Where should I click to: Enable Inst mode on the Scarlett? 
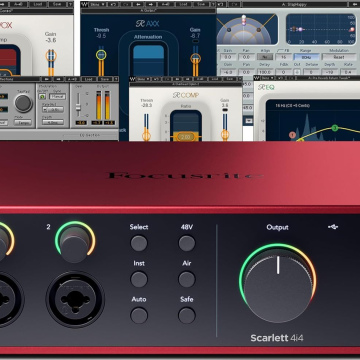pyautogui.click(x=139, y=279)
